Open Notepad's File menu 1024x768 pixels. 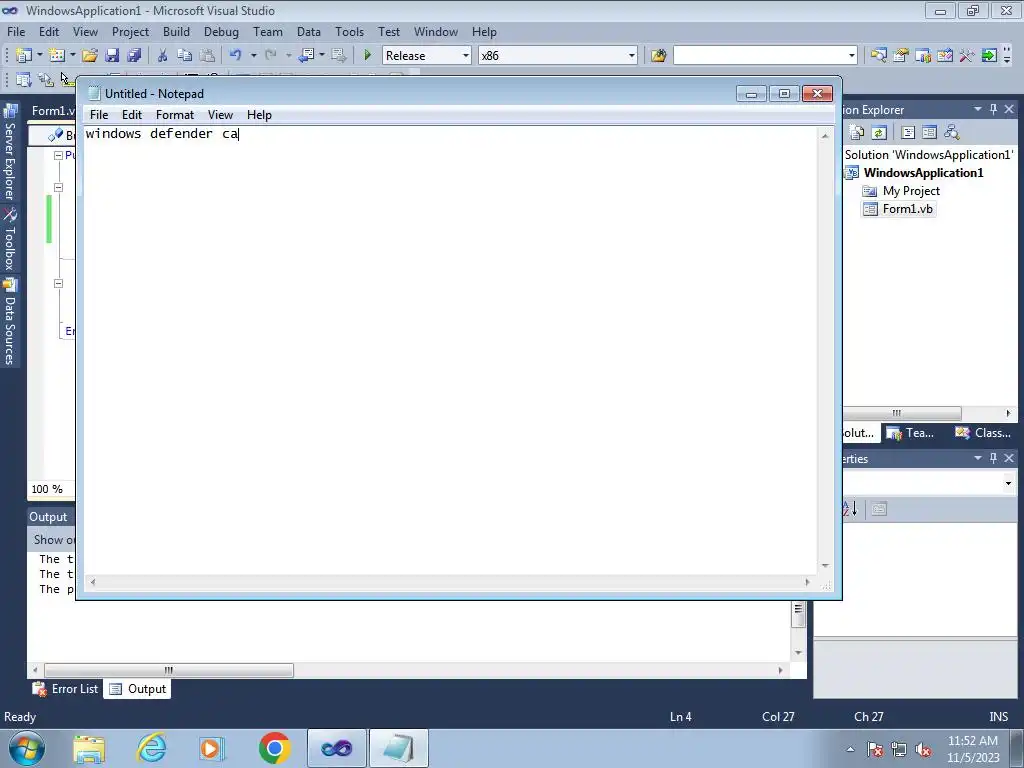[99, 115]
